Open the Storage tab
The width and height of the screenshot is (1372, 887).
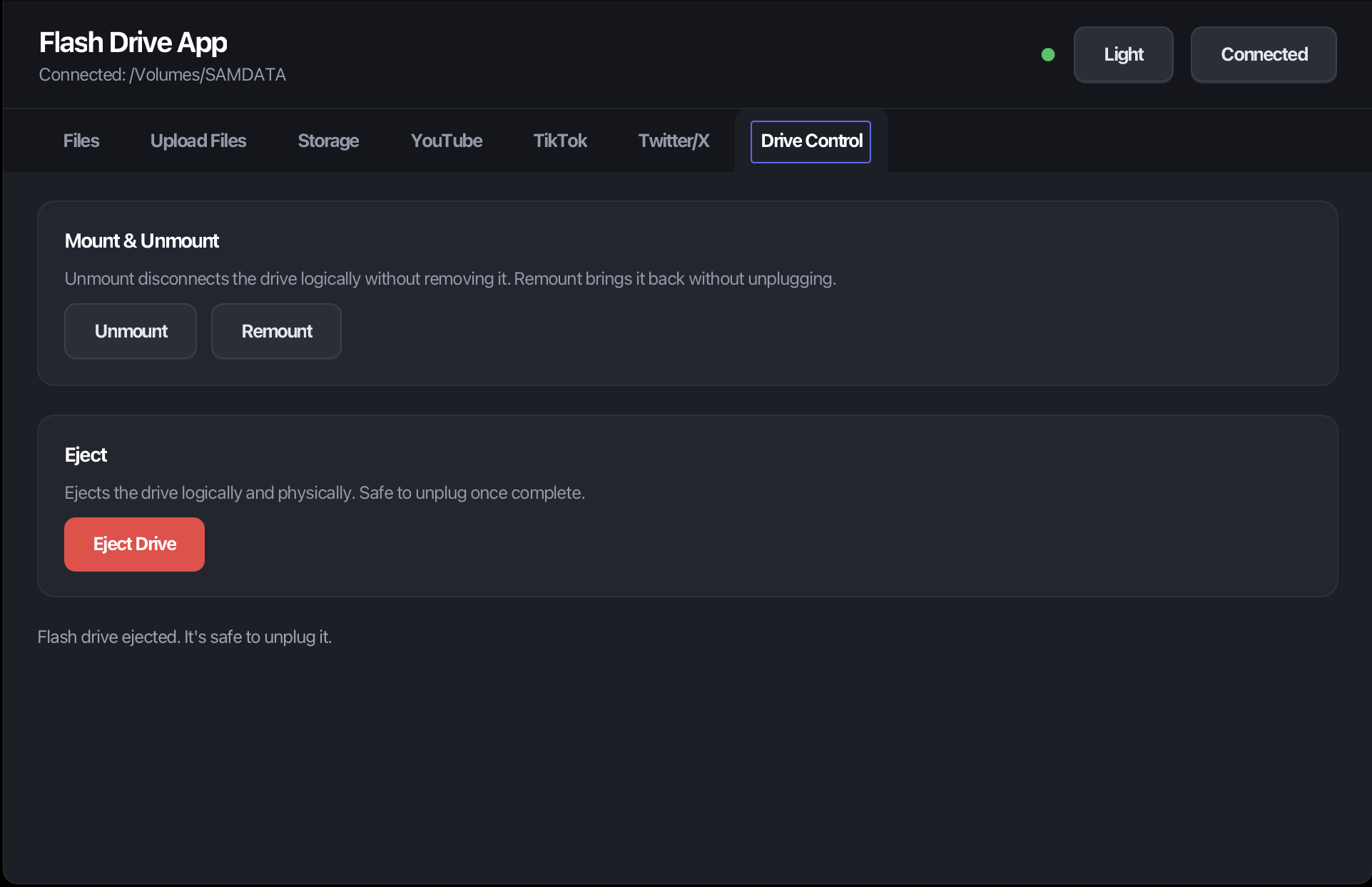tap(328, 141)
